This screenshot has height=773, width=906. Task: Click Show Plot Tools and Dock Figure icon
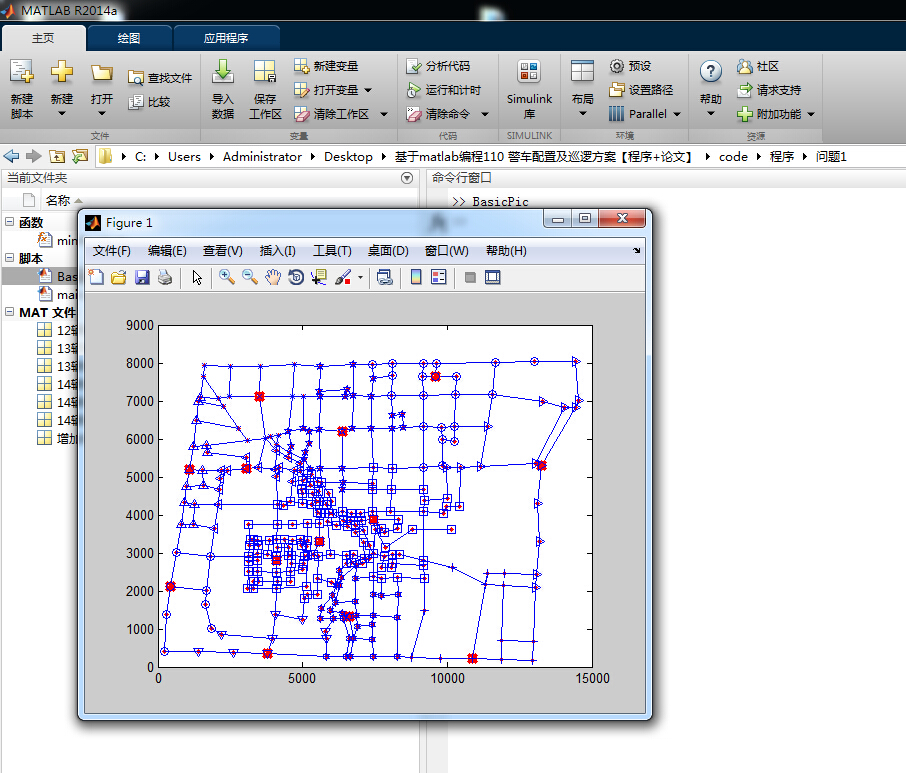(x=493, y=277)
